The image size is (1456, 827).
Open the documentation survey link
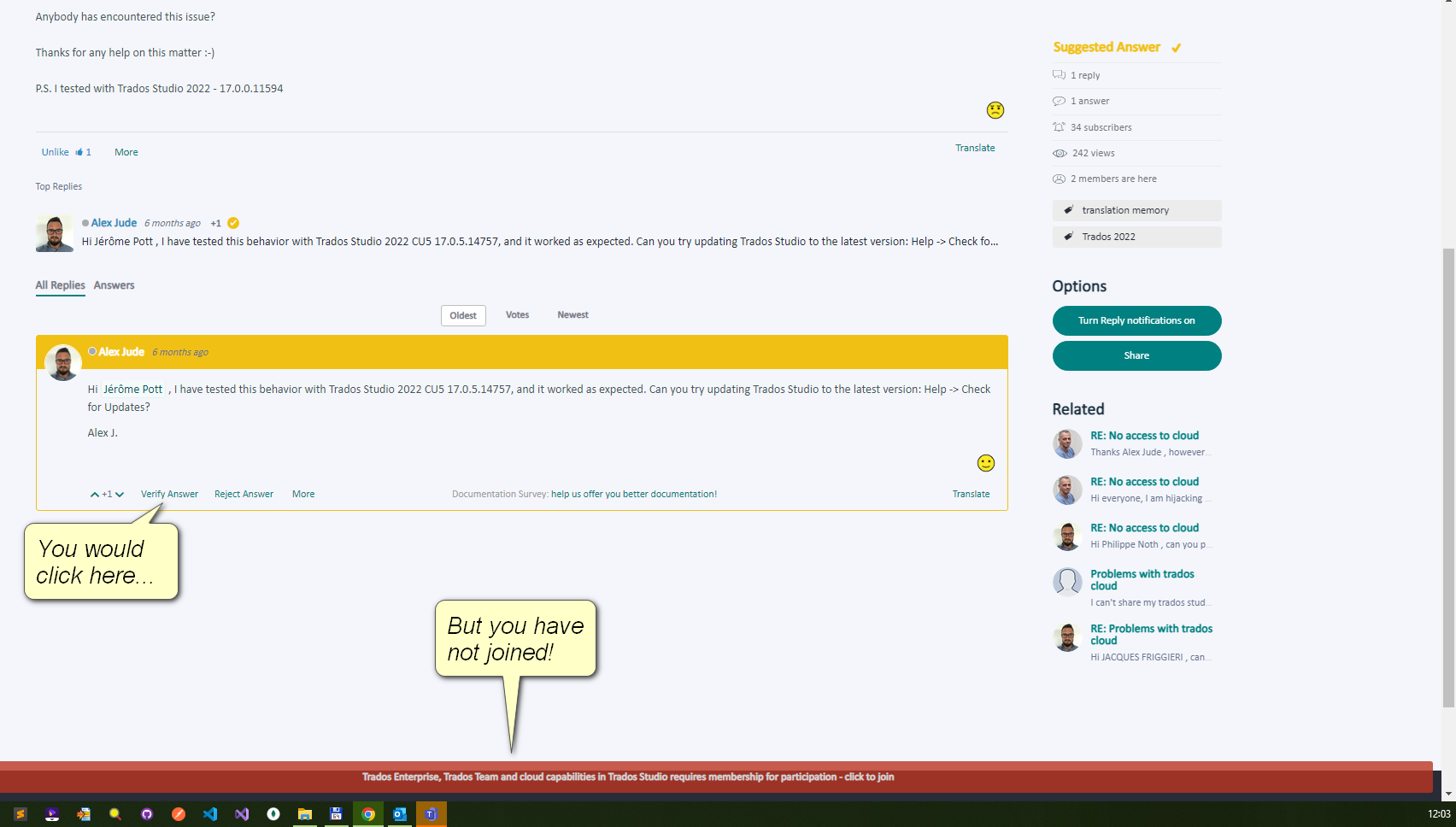click(634, 494)
